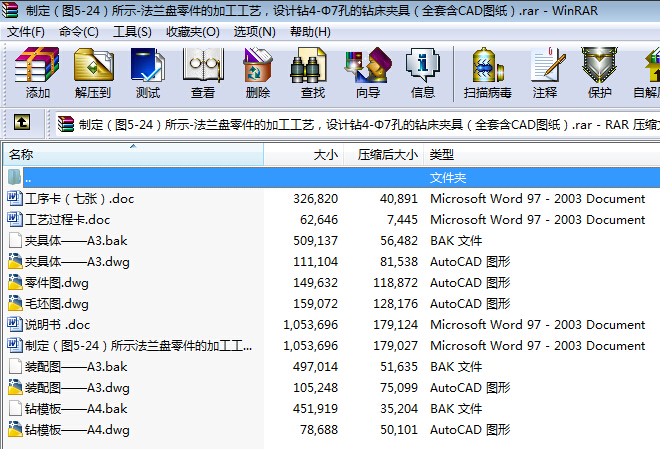Open the 收藏夹(O) menu
This screenshot has width=660, height=449.
(193, 32)
